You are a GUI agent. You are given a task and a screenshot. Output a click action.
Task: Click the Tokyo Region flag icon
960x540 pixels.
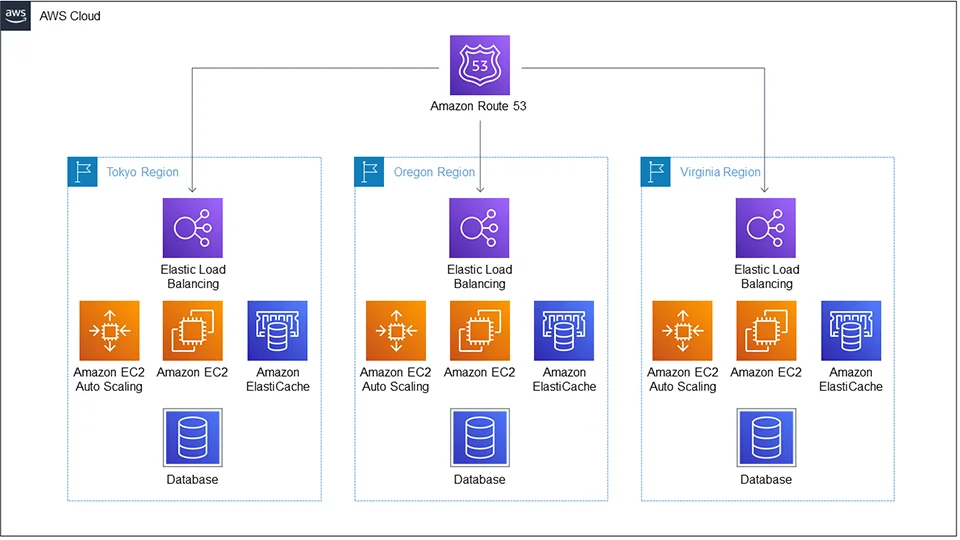[x=83, y=171]
